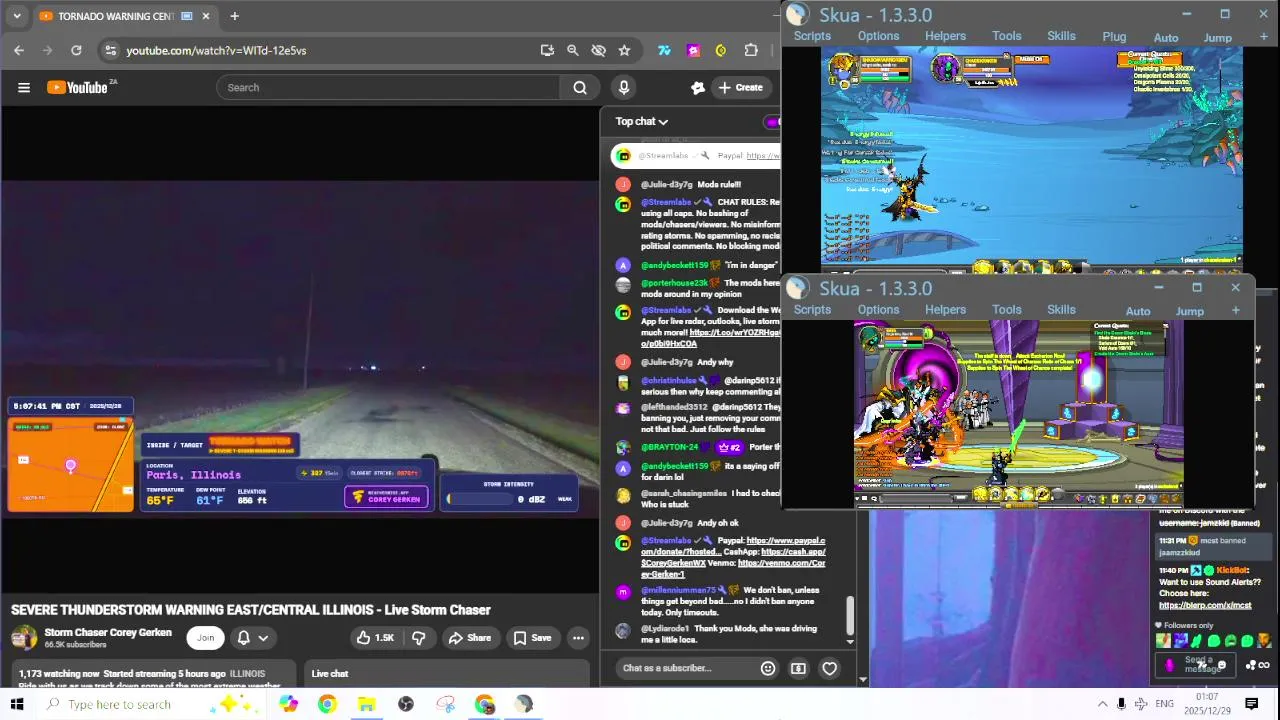Open Options menu in lower Skua window
The image size is (1280, 720).
(878, 310)
